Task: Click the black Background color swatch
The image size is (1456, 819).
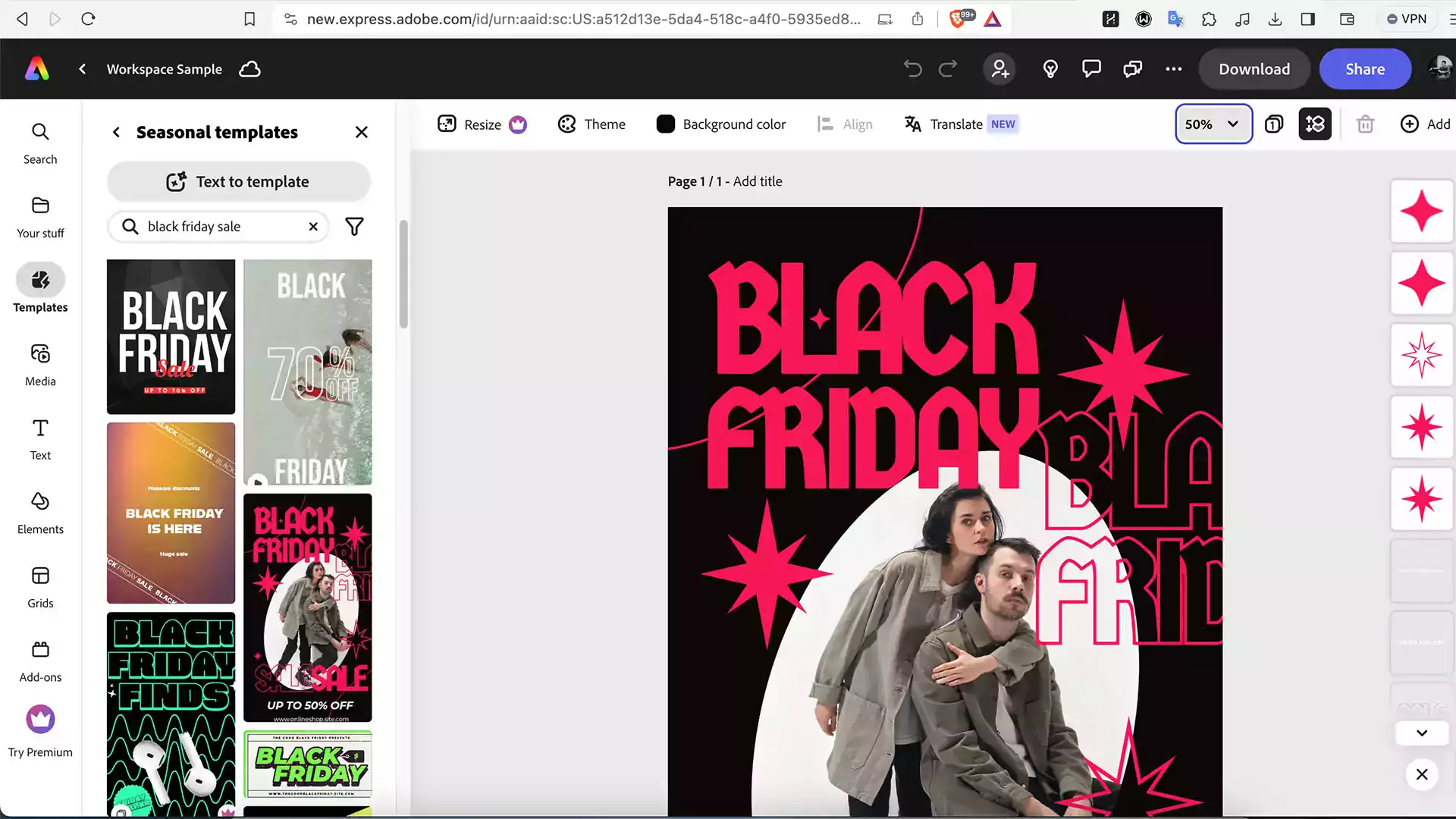Action: [x=665, y=124]
